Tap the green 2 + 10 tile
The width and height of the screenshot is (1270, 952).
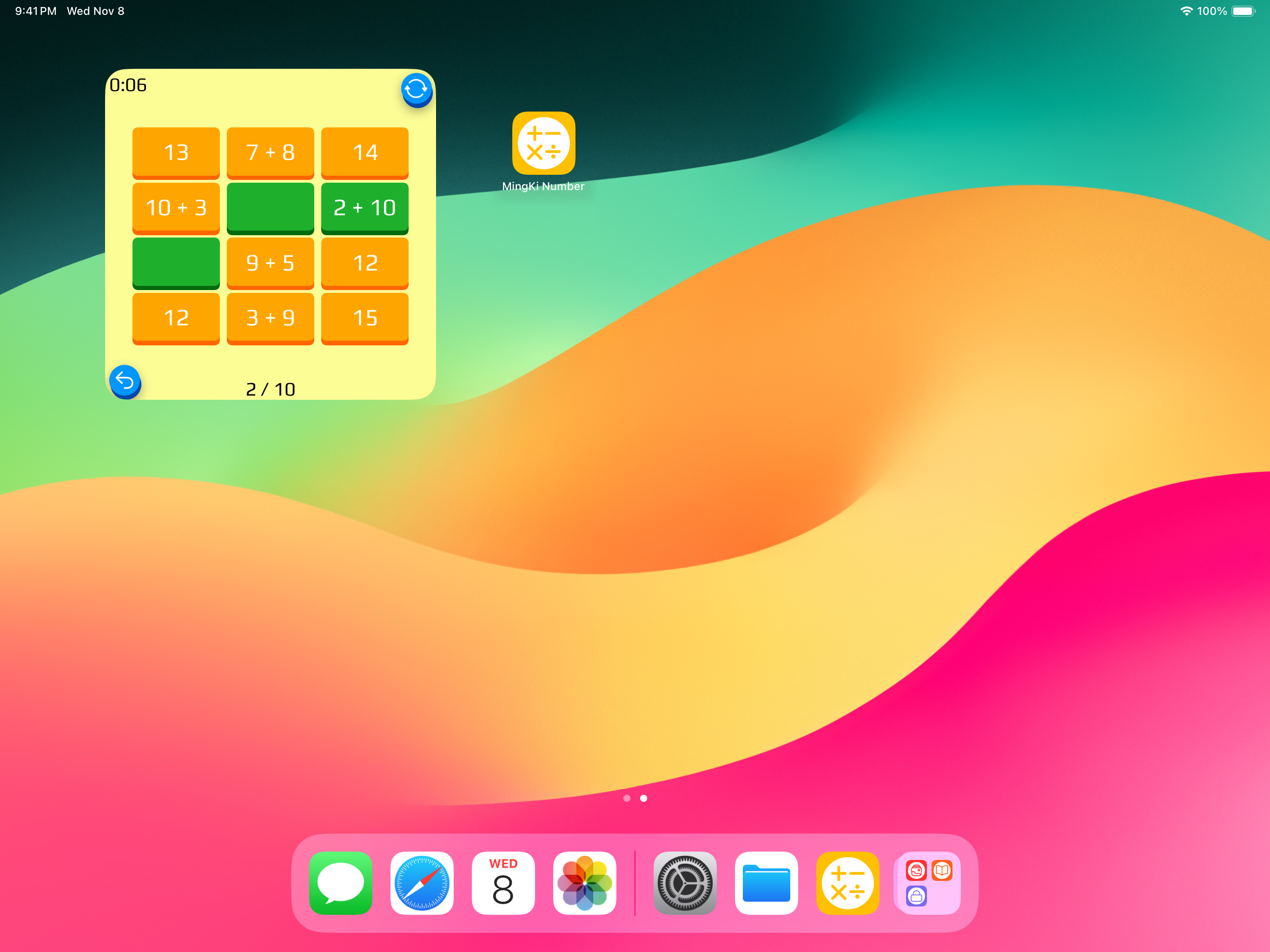tap(364, 208)
